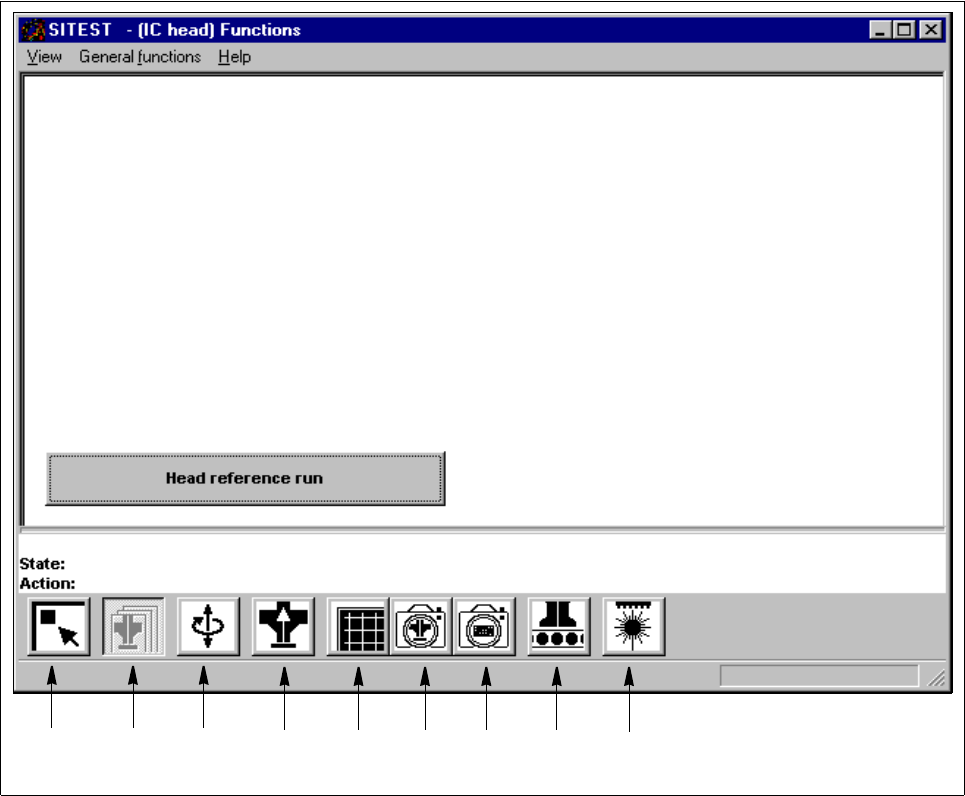Click the resize grip in window corner
965x796 pixels.
click(937, 678)
